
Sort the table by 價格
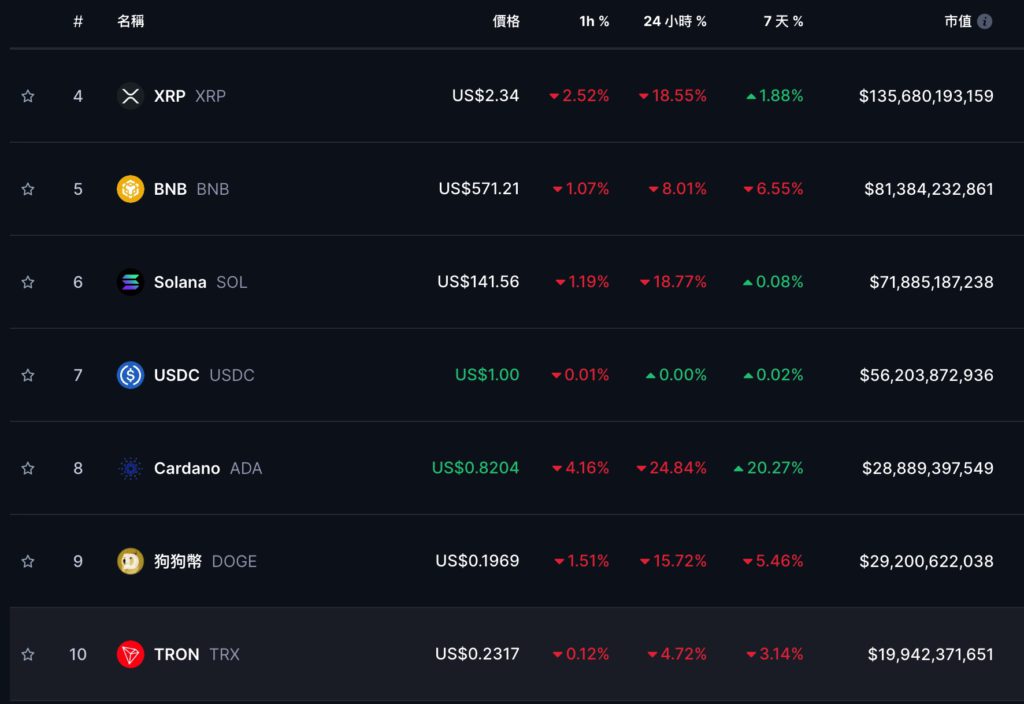pyautogui.click(x=508, y=21)
